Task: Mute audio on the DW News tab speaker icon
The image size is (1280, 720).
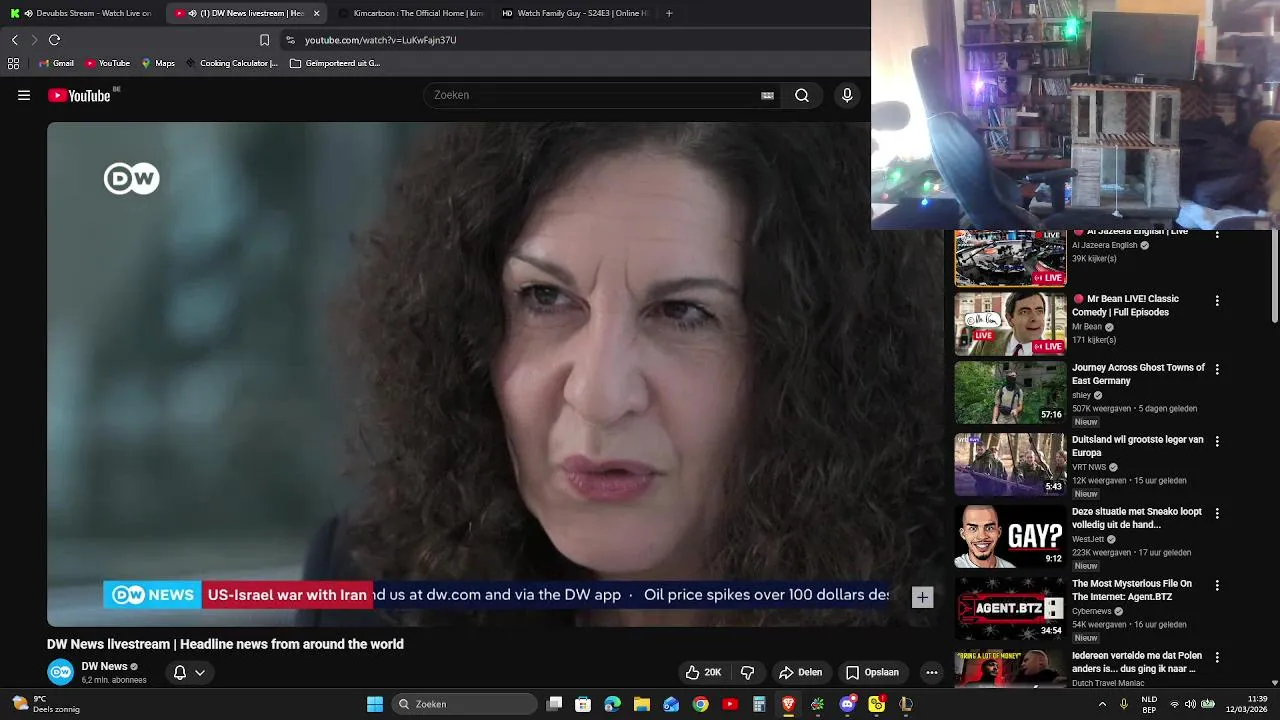Action: tap(192, 13)
